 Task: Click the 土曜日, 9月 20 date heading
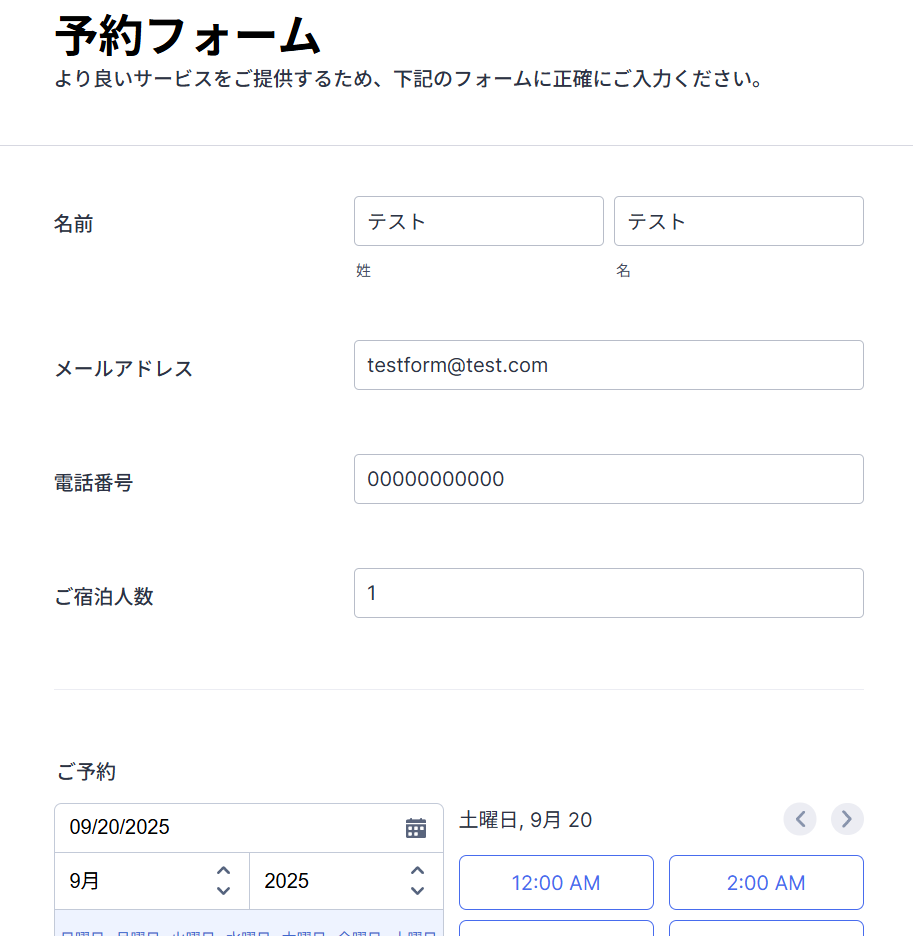coord(526,821)
